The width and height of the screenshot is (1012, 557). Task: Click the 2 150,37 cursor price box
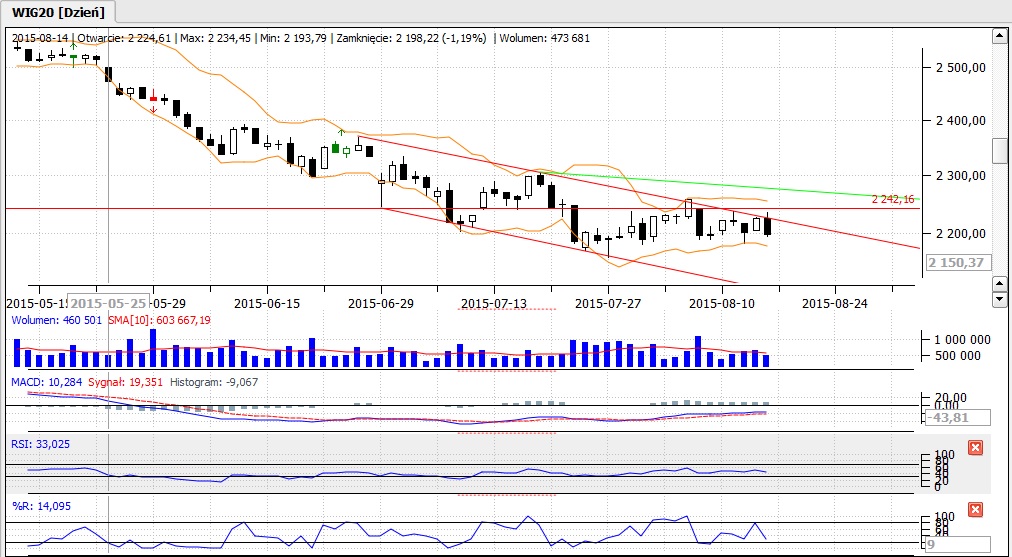click(x=959, y=263)
